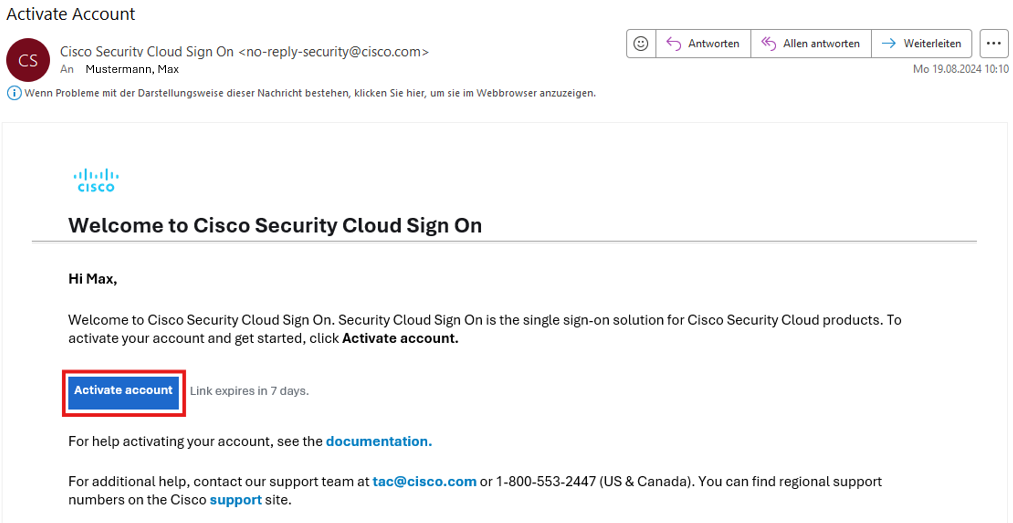
Task: Click the Cisco logo image
Action: [96, 180]
